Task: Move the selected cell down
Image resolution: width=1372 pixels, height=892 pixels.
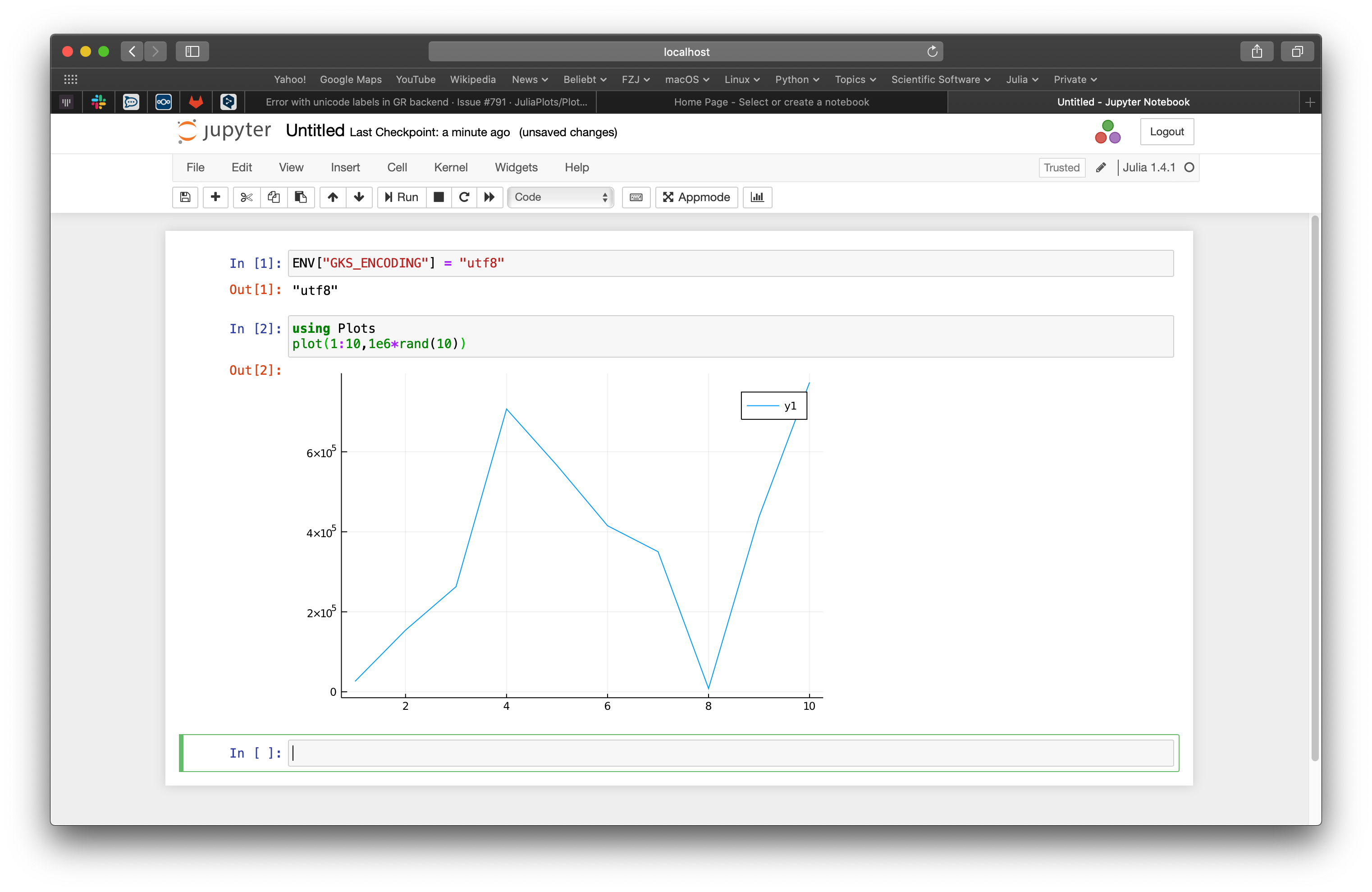Action: [359, 197]
